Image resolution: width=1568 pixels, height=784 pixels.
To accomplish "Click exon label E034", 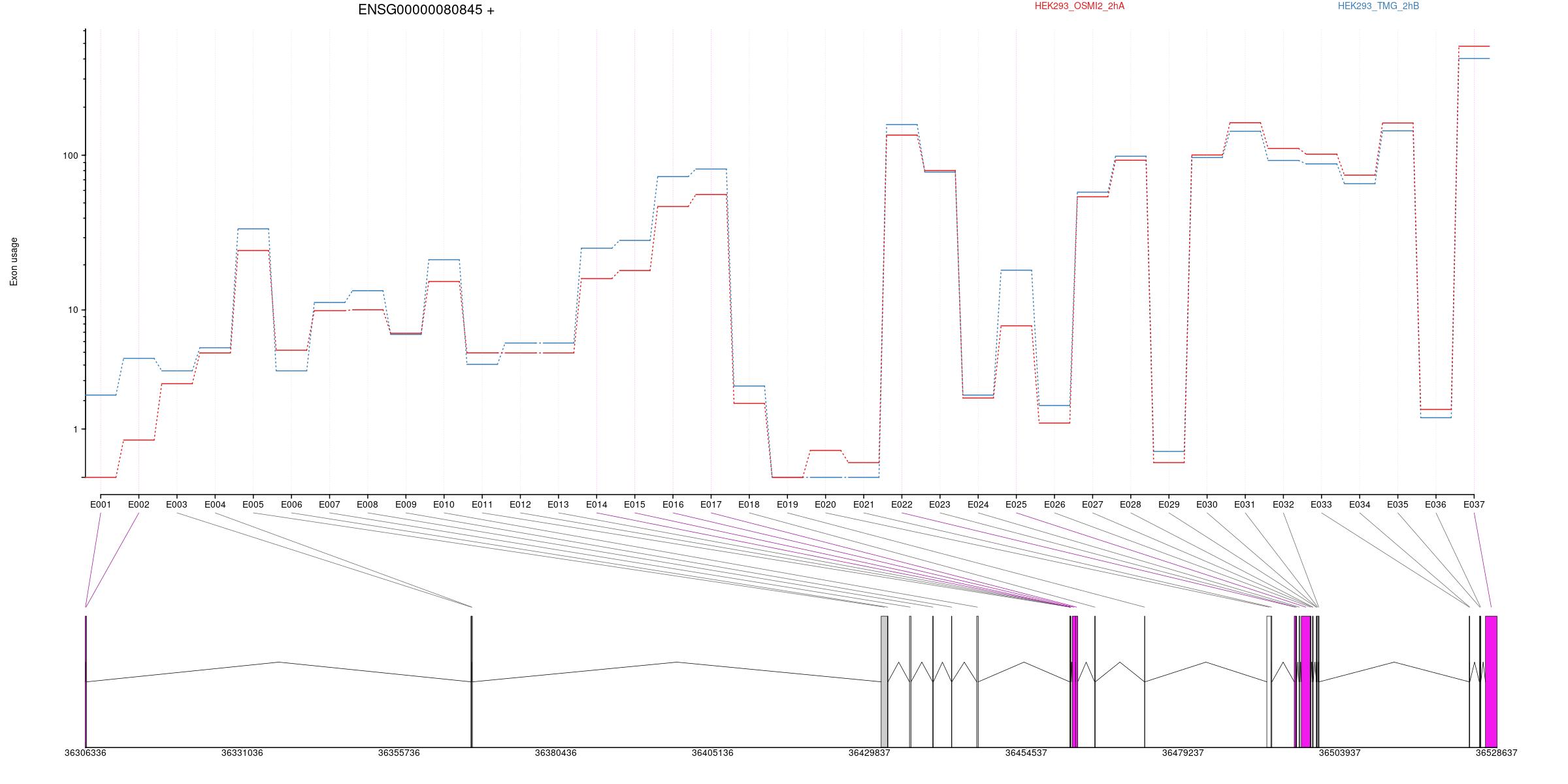I will pyautogui.click(x=1360, y=504).
